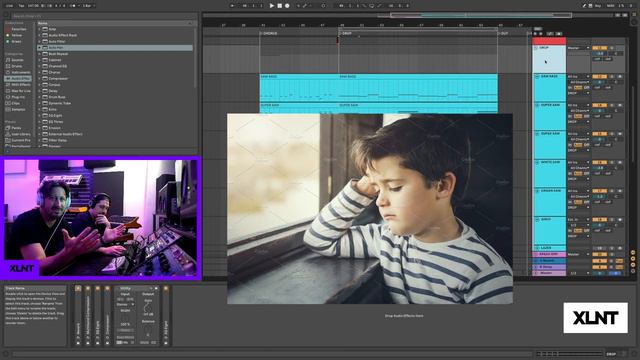640x360 pixels.
Task: Open the Drums category
Action: tap(17, 66)
